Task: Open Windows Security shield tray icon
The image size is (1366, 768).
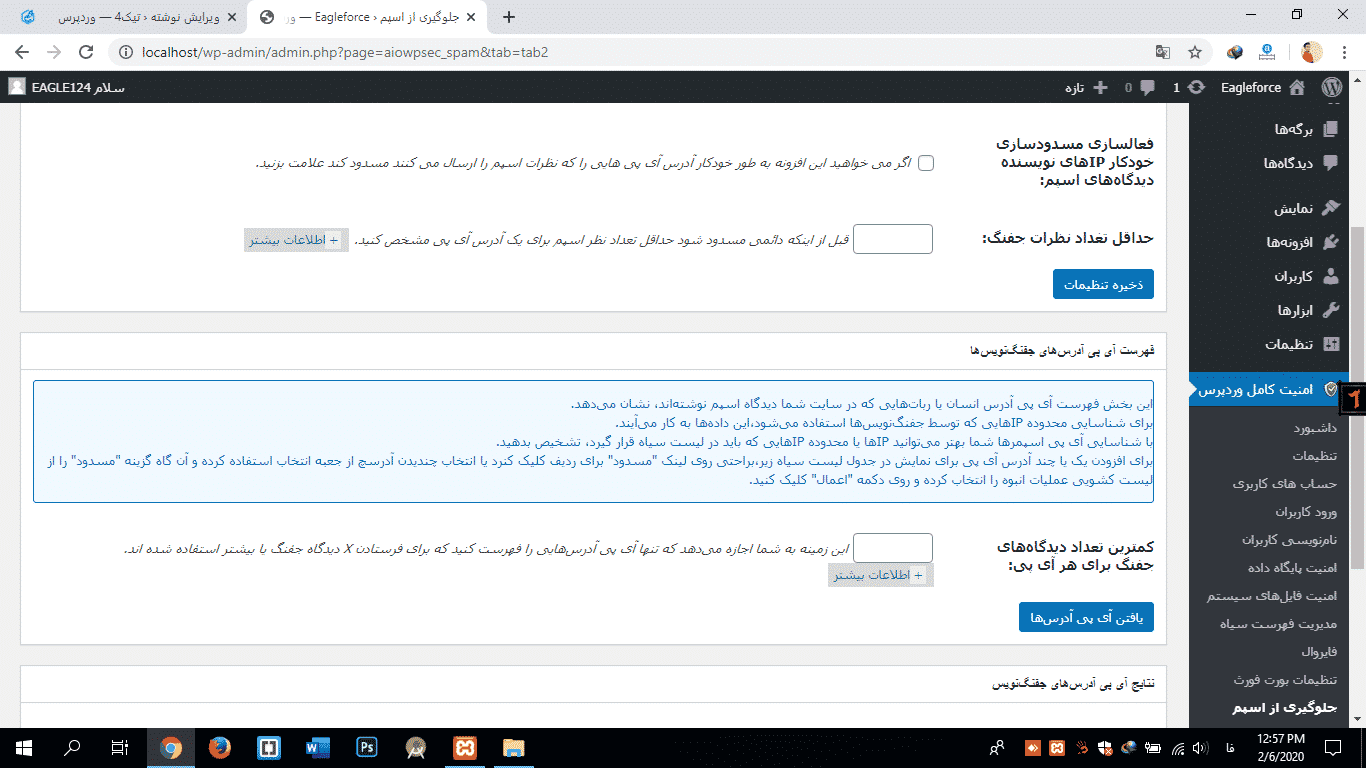Action: pyautogui.click(x=1105, y=747)
